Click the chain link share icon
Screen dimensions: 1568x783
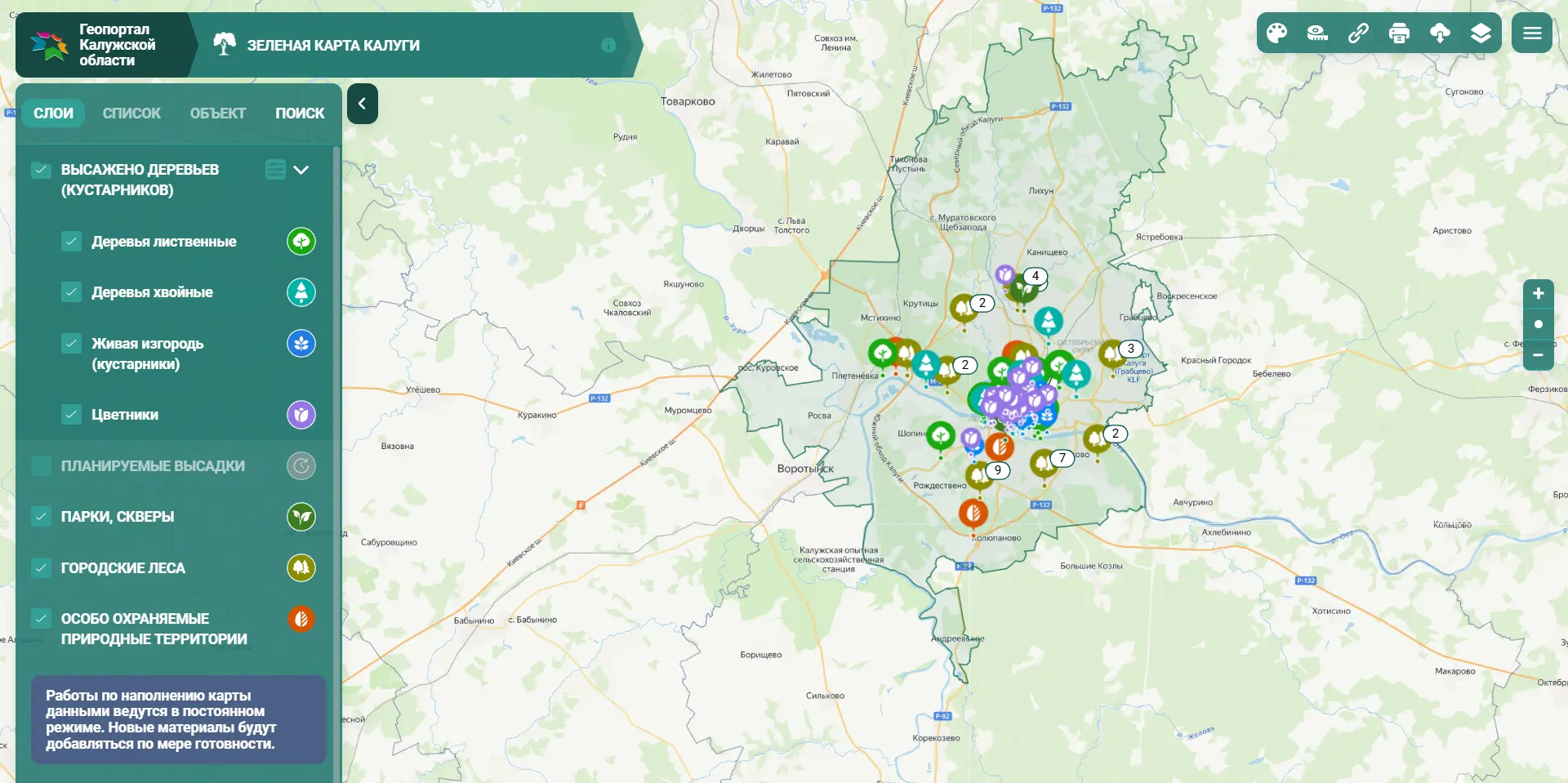(1358, 33)
